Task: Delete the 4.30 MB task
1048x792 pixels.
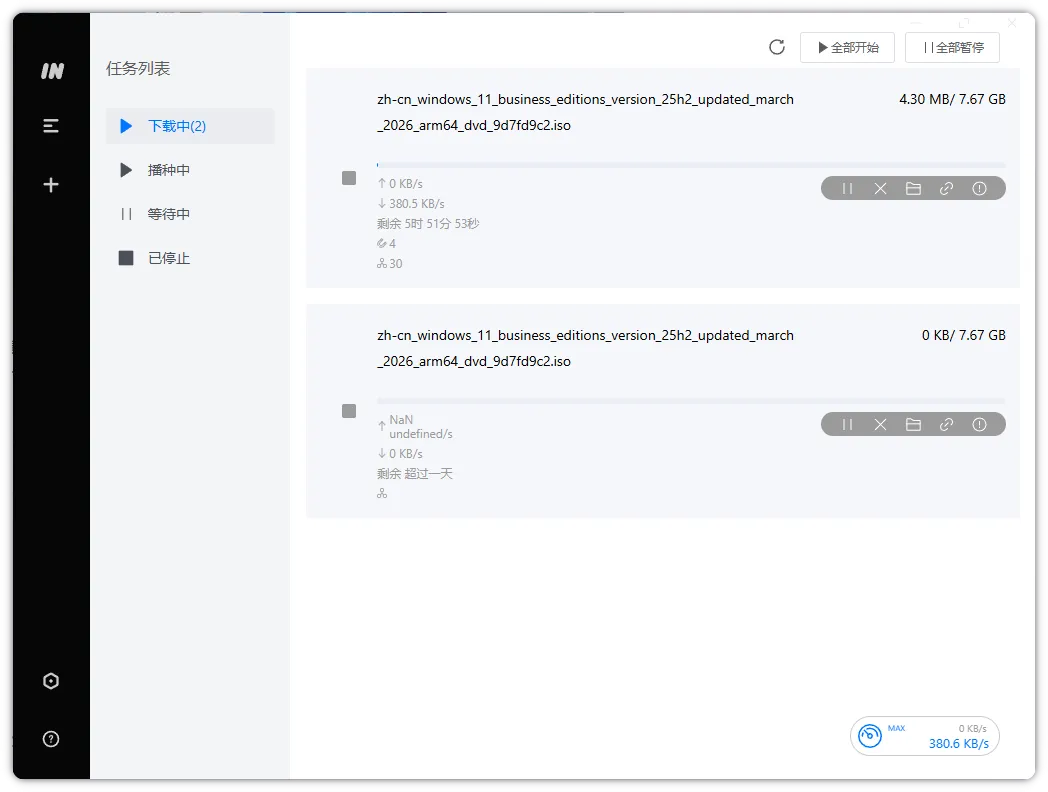Action: coord(880,188)
